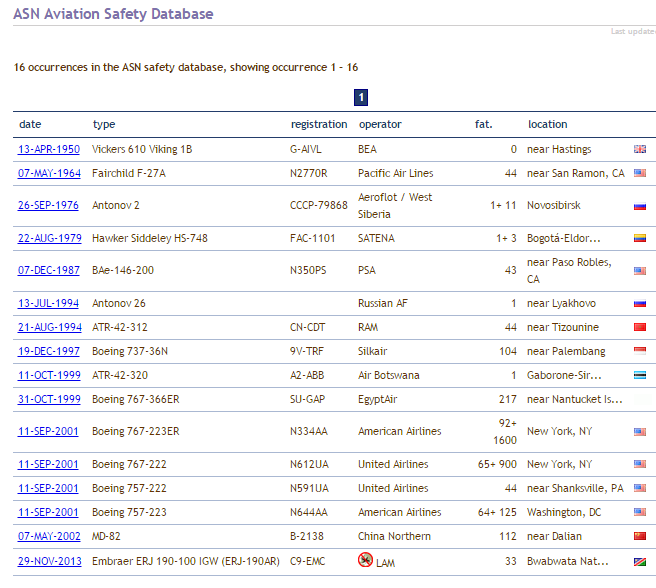
Task: Open the 07-DEC-1987 occurrence link
Action: (49, 270)
